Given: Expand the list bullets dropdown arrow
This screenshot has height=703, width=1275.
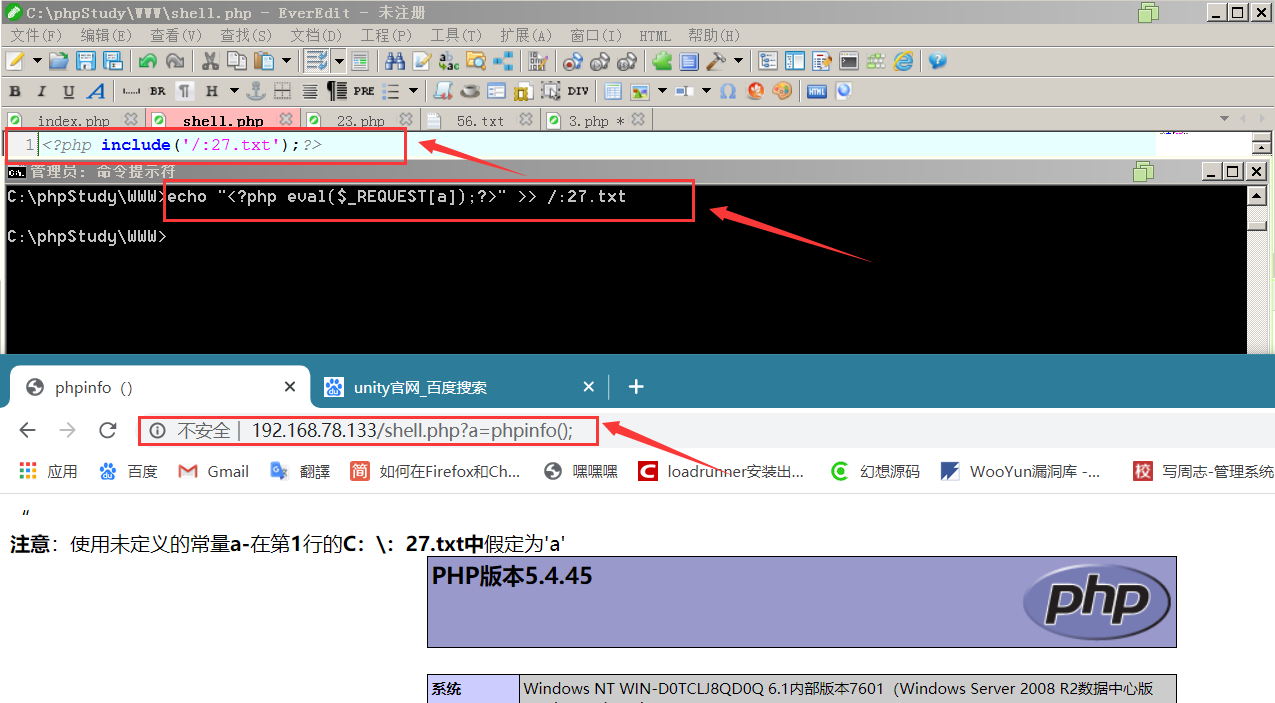Looking at the screenshot, I should pos(413,91).
